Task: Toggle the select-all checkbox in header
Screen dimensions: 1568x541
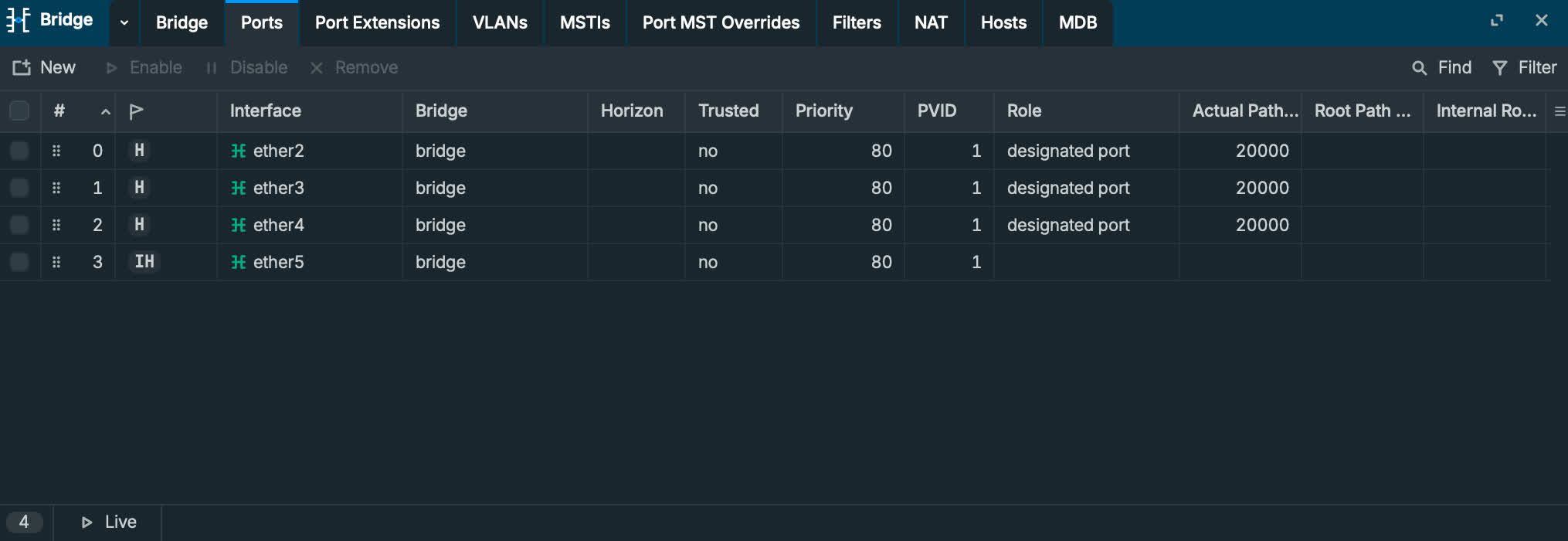Action: [19, 111]
